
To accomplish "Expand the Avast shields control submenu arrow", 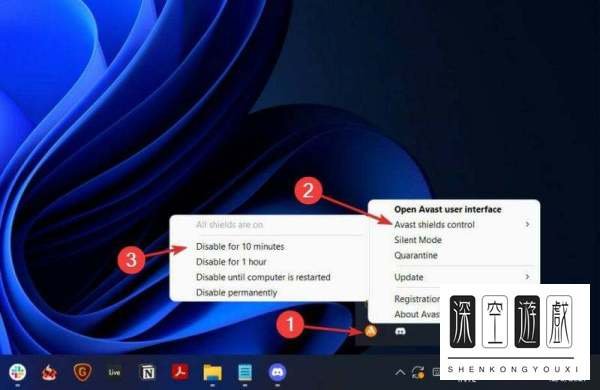I will point(528,224).
